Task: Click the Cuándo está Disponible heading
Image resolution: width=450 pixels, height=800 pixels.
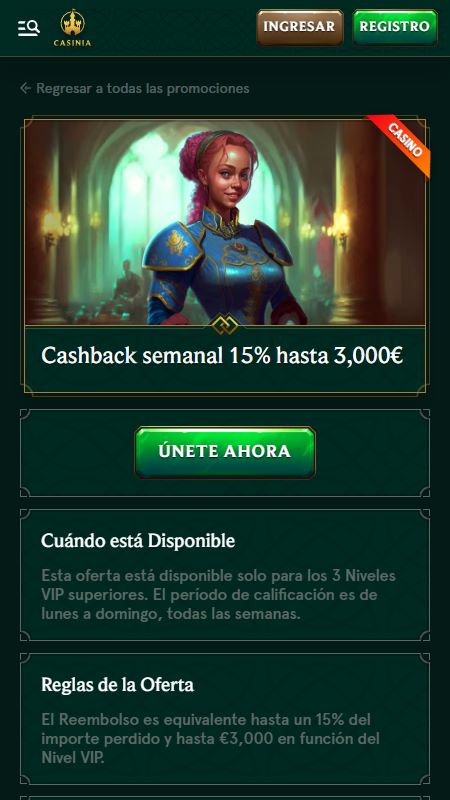Action: tap(138, 541)
